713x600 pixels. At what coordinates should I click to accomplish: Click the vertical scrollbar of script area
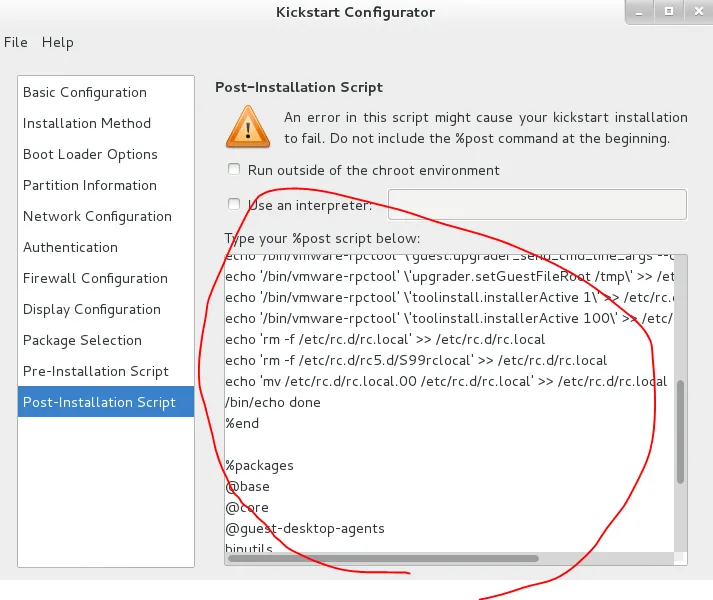click(x=681, y=430)
